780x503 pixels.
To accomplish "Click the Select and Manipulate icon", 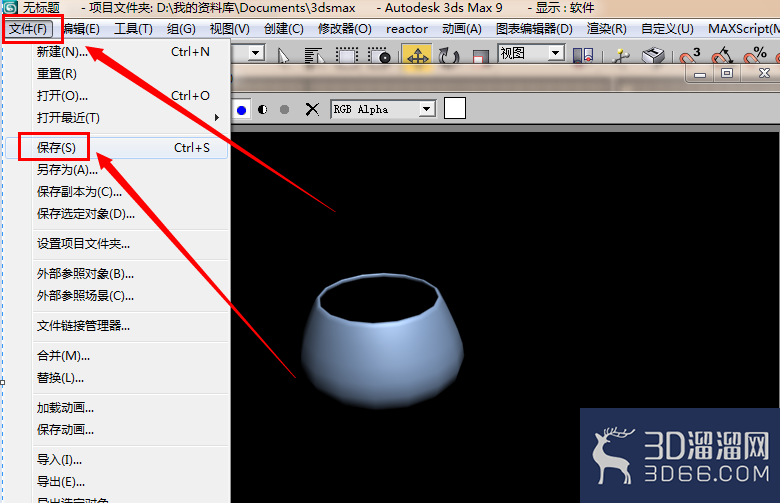I will pyautogui.click(x=620, y=56).
